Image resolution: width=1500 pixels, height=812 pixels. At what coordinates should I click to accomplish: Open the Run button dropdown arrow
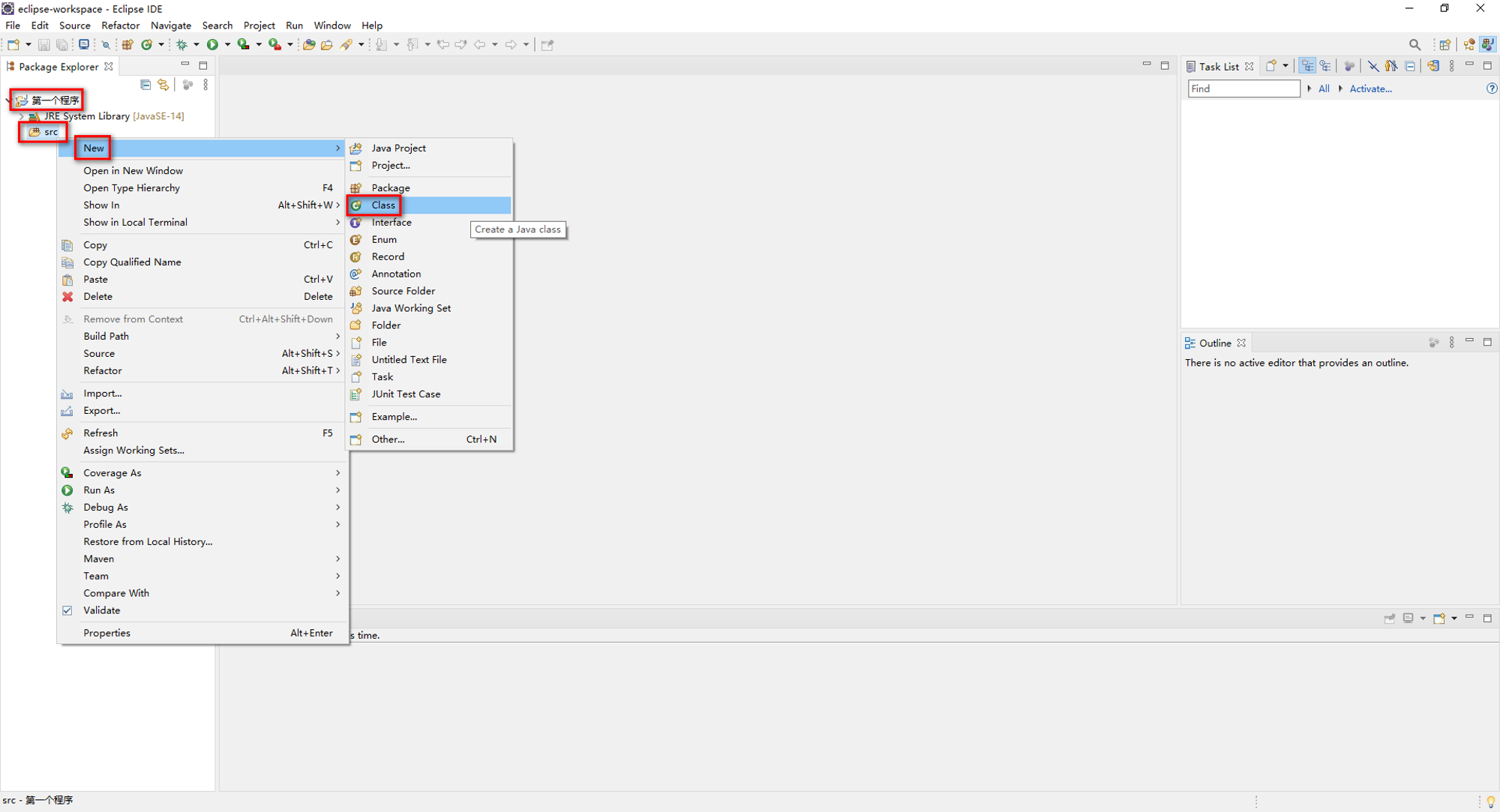tap(227, 45)
